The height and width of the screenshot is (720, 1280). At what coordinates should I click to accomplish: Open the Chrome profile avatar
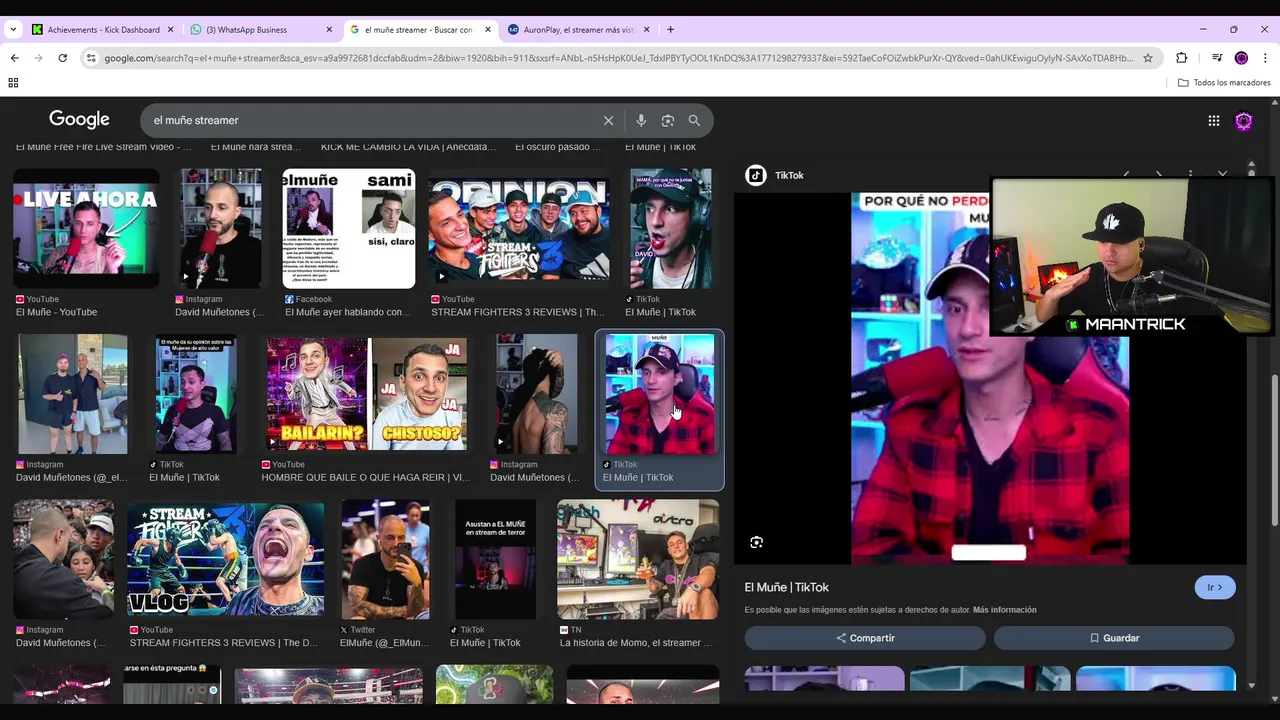[x=1241, y=58]
